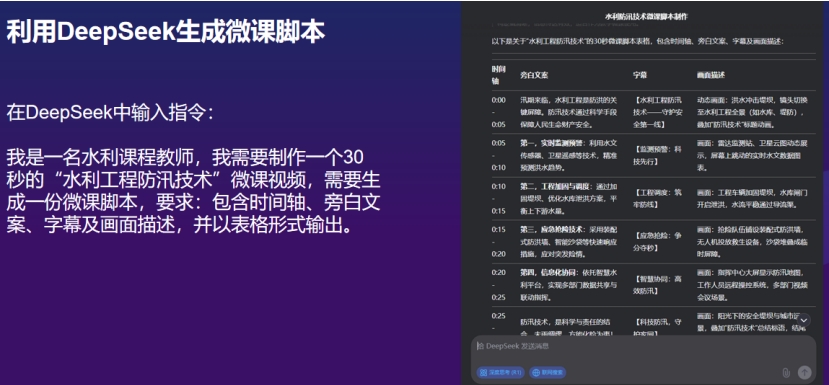Viewport: 829px width, 385px height.
Task: Click the send message arrow button
Action: pyautogui.click(x=804, y=372)
